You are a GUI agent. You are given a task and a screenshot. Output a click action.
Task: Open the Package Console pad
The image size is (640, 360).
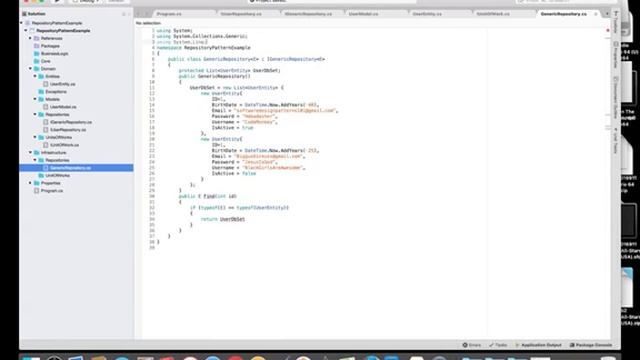(591, 345)
